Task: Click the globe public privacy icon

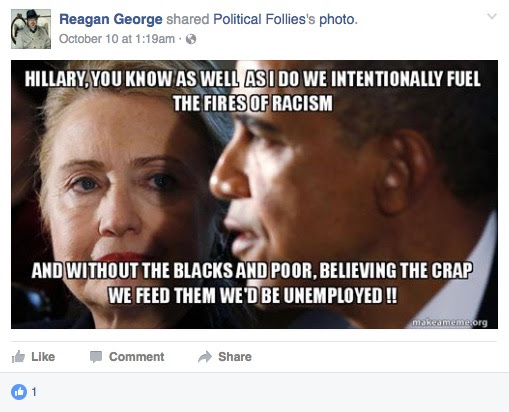Action: (191, 39)
